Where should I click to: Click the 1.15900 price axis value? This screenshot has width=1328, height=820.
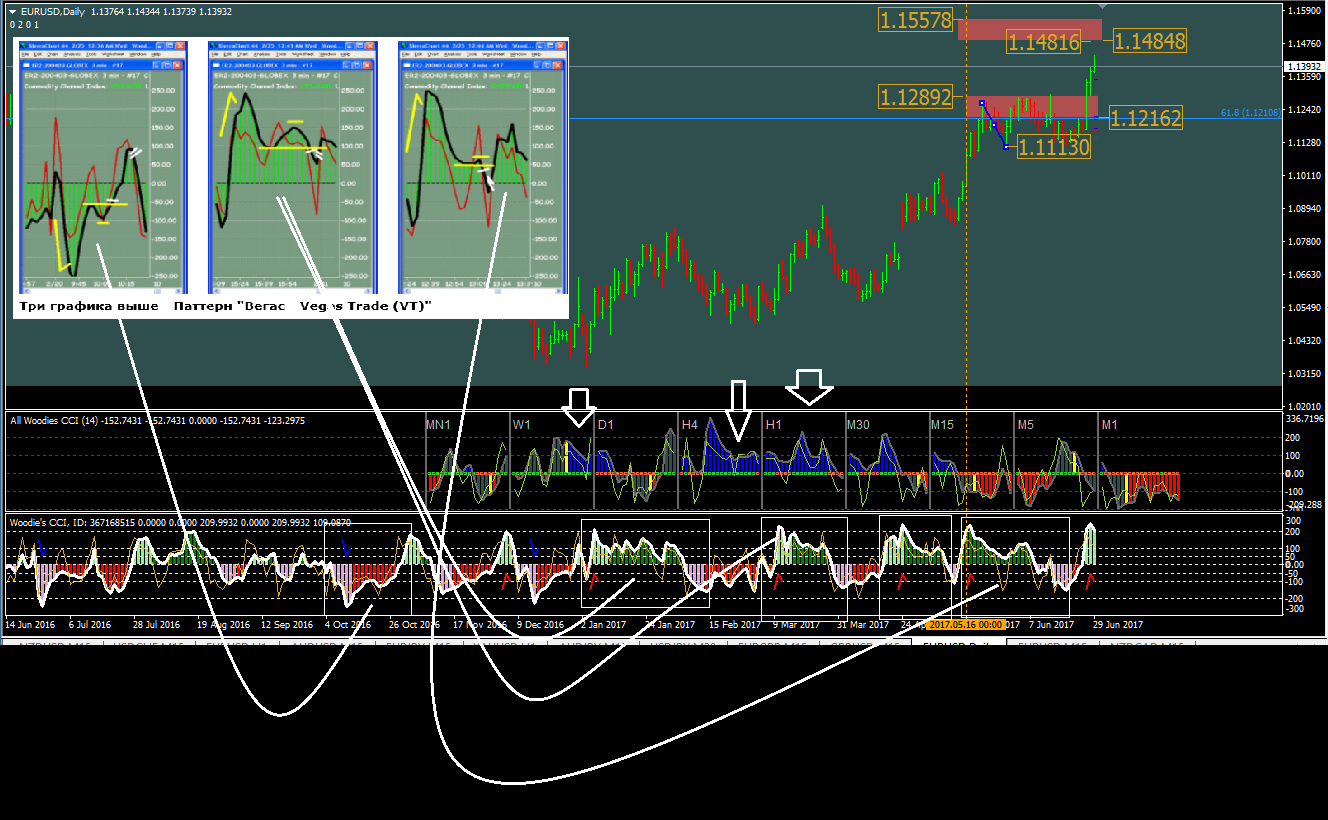(x=1305, y=11)
